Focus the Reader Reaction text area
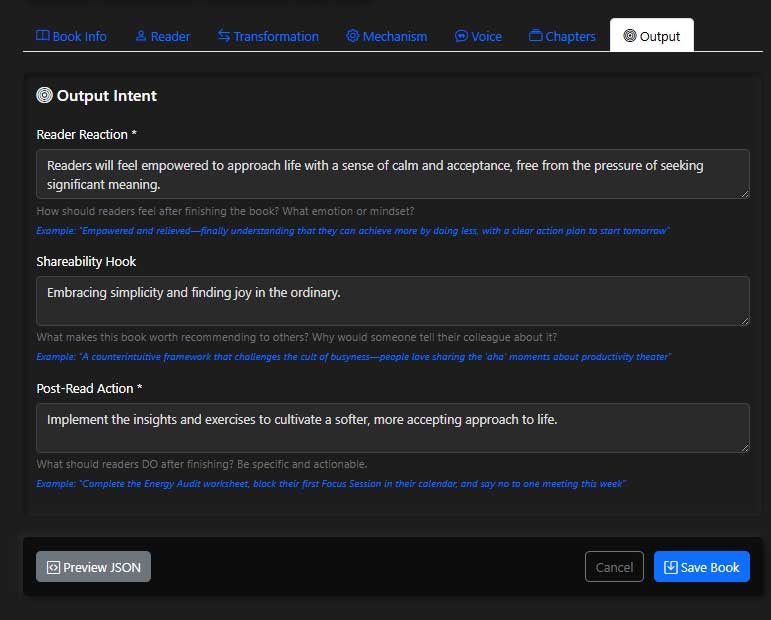Image resolution: width=771 pixels, height=620 pixels. point(392,174)
